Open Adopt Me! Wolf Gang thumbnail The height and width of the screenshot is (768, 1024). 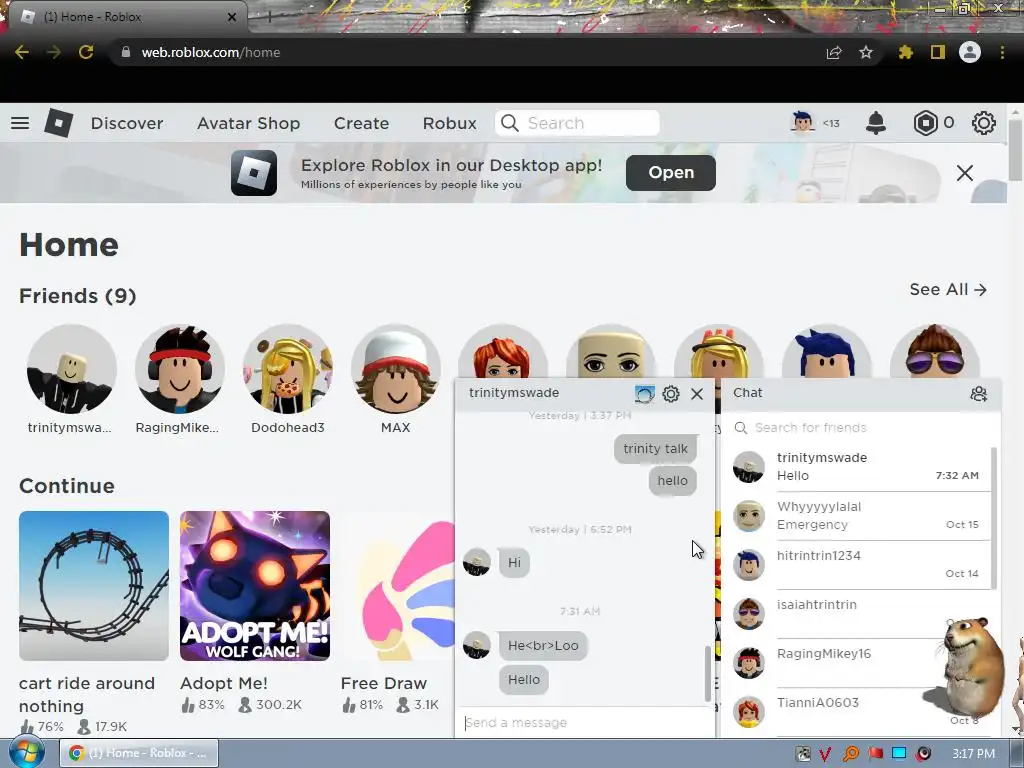255,586
